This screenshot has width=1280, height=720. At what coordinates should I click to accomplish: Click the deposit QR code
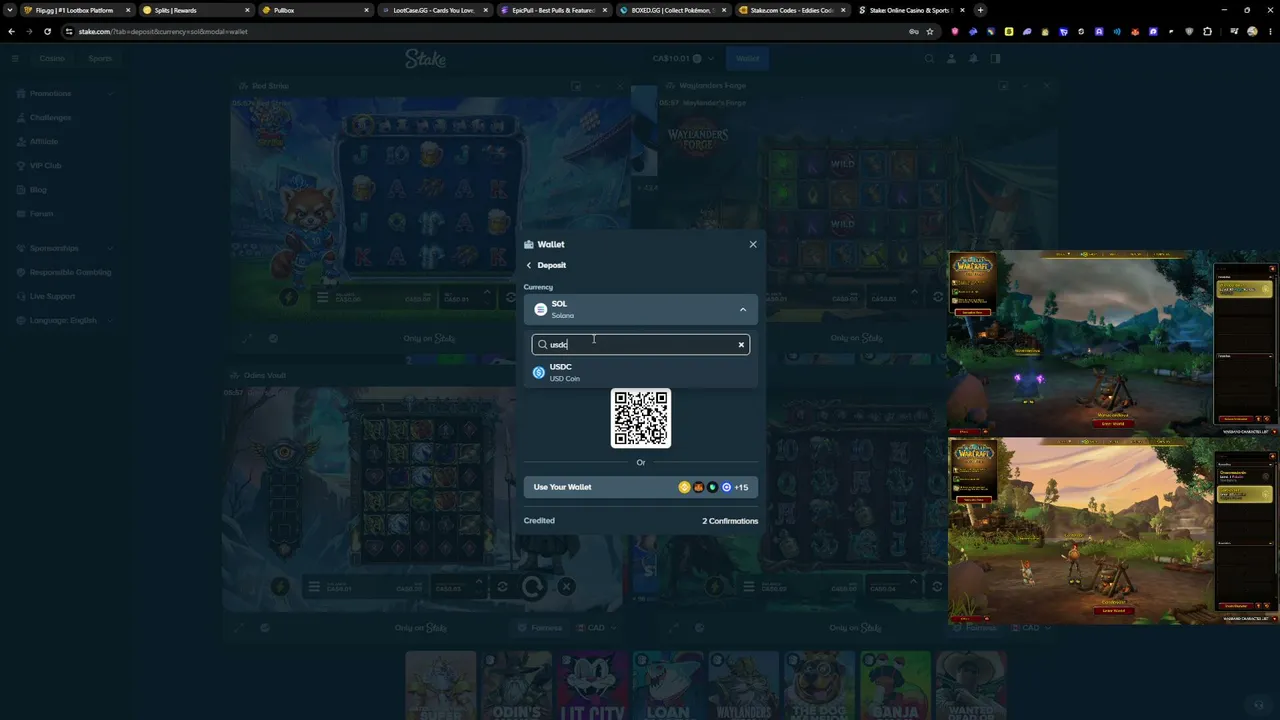click(641, 418)
